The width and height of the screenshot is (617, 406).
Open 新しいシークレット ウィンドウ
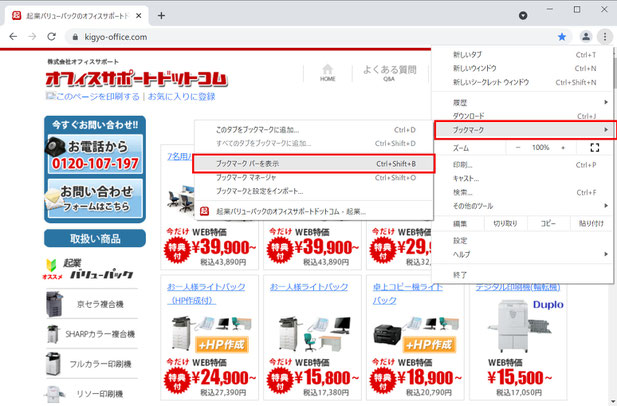click(x=522, y=82)
